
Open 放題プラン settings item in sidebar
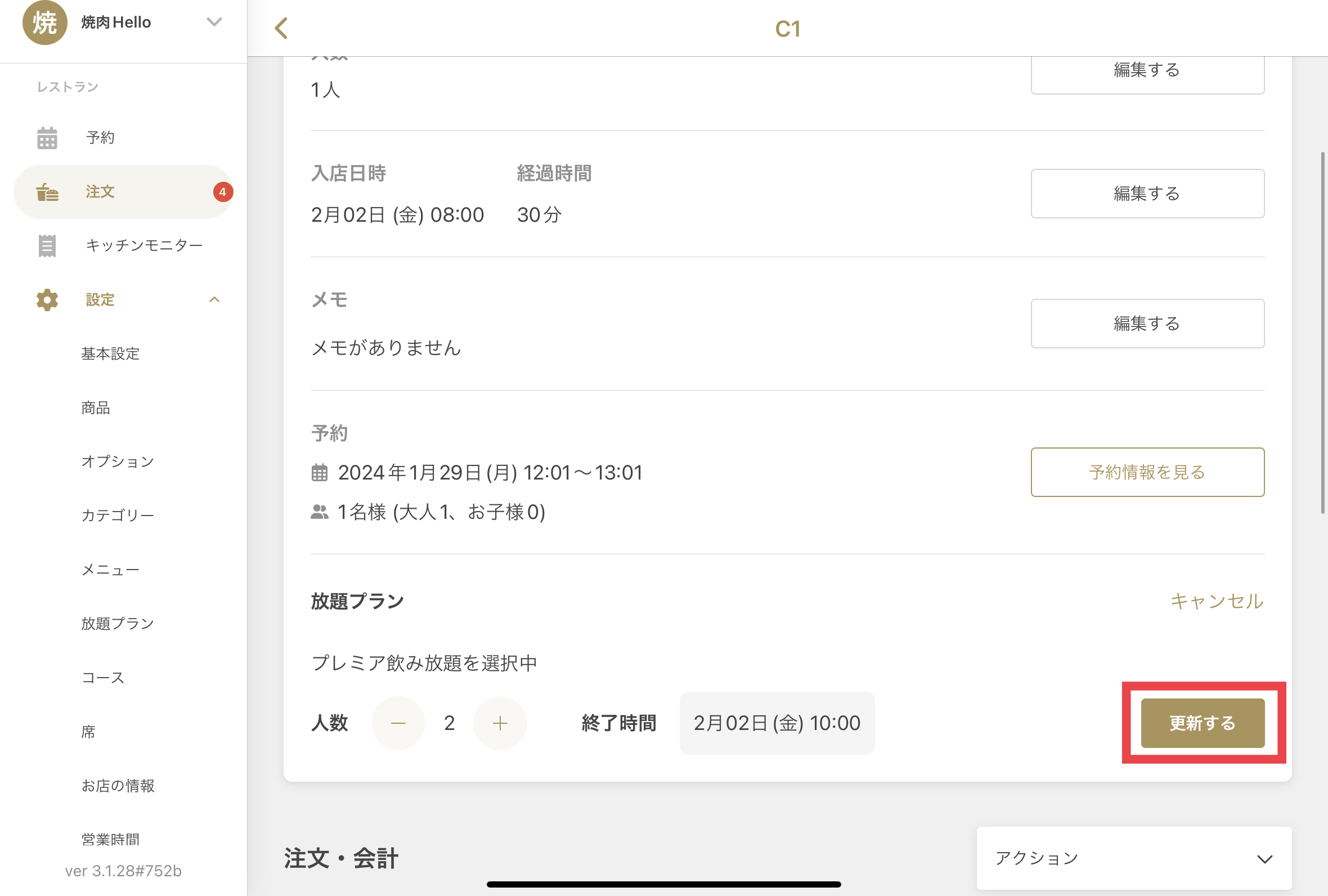[118, 624]
